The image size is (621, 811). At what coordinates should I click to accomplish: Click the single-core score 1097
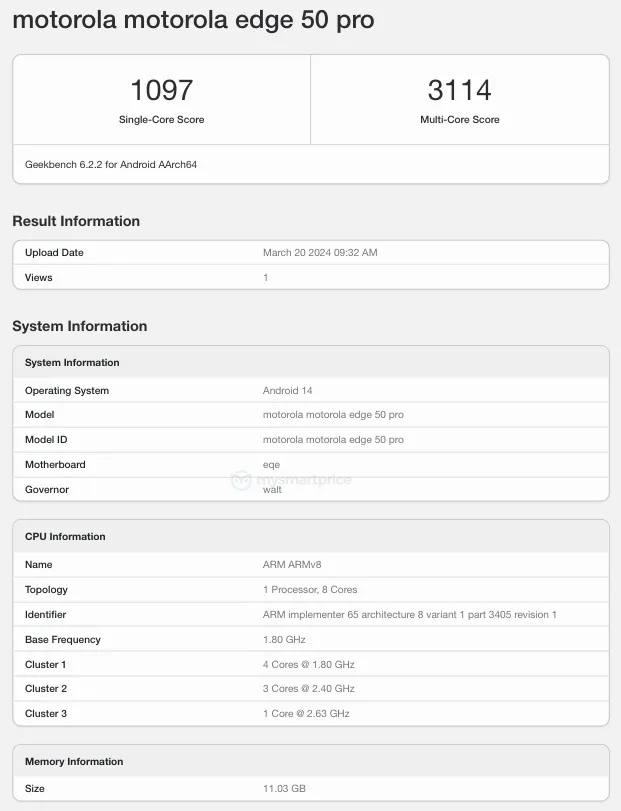161,91
